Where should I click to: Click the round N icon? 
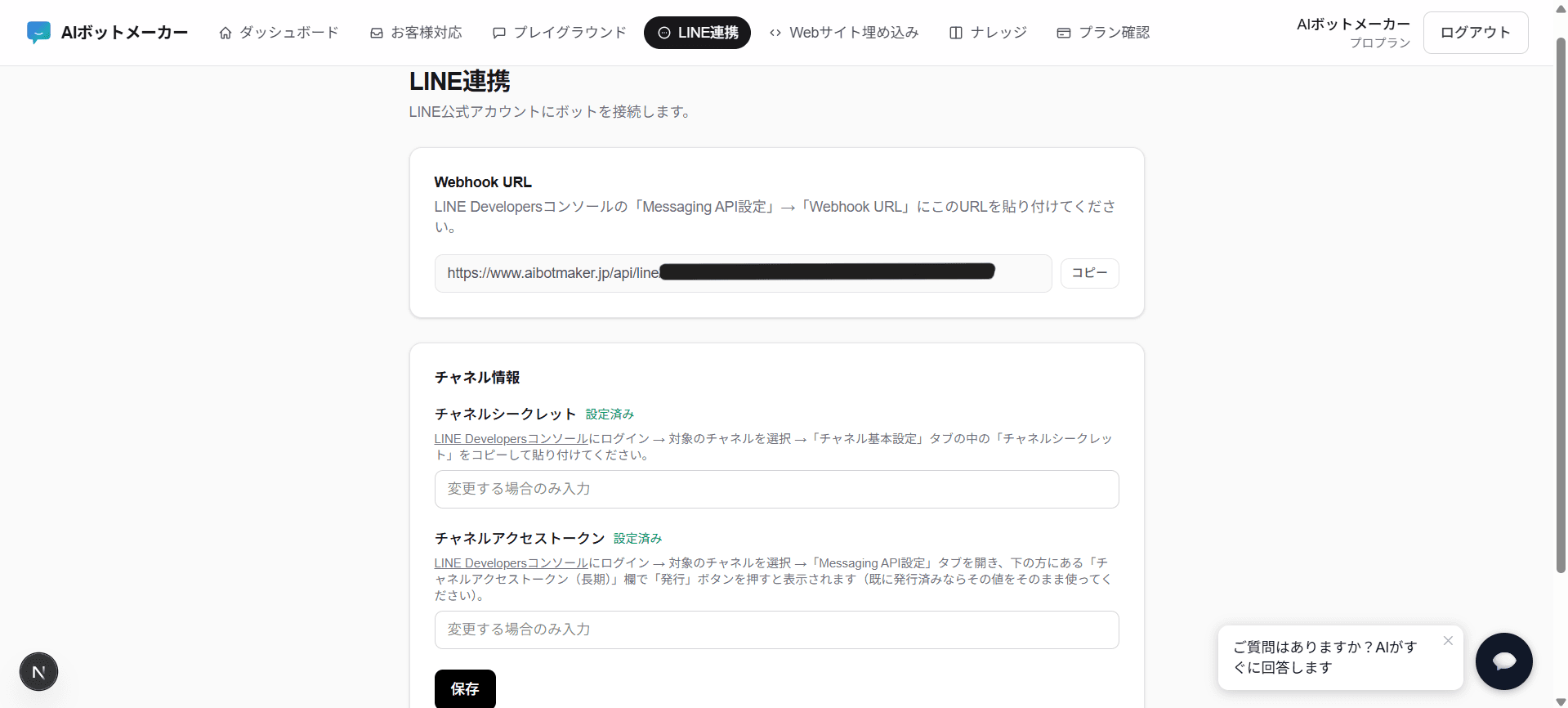coord(38,672)
